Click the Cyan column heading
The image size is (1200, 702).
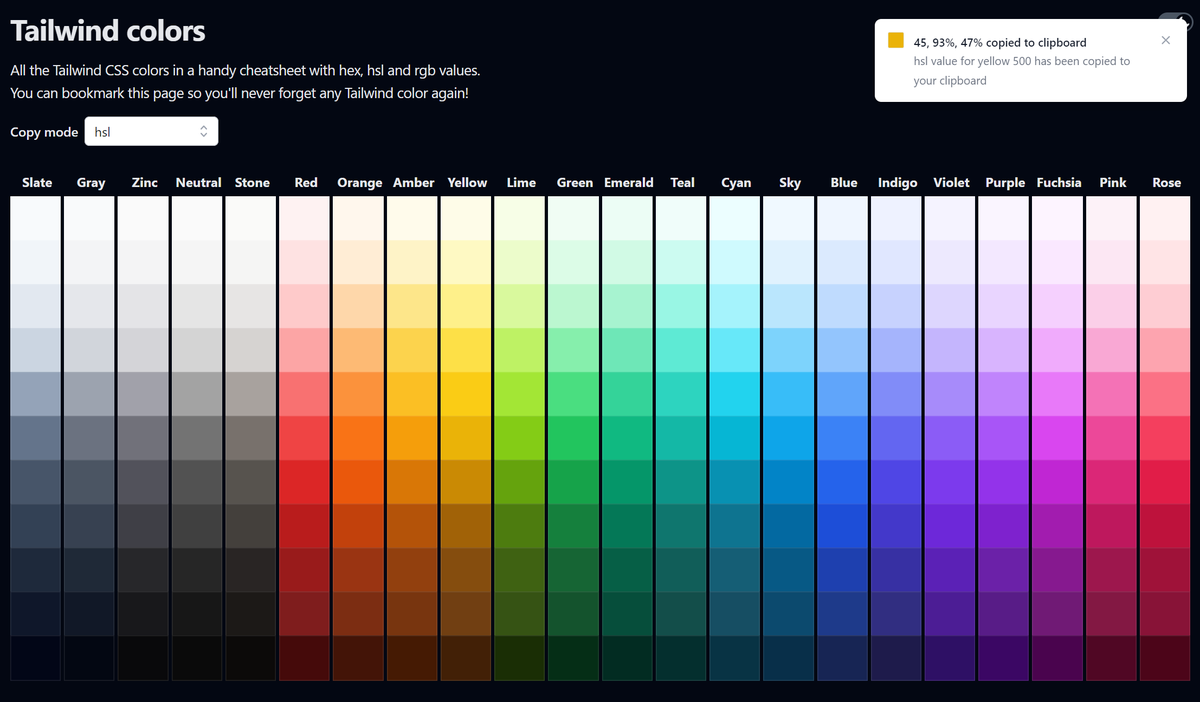pyautogui.click(x=736, y=183)
